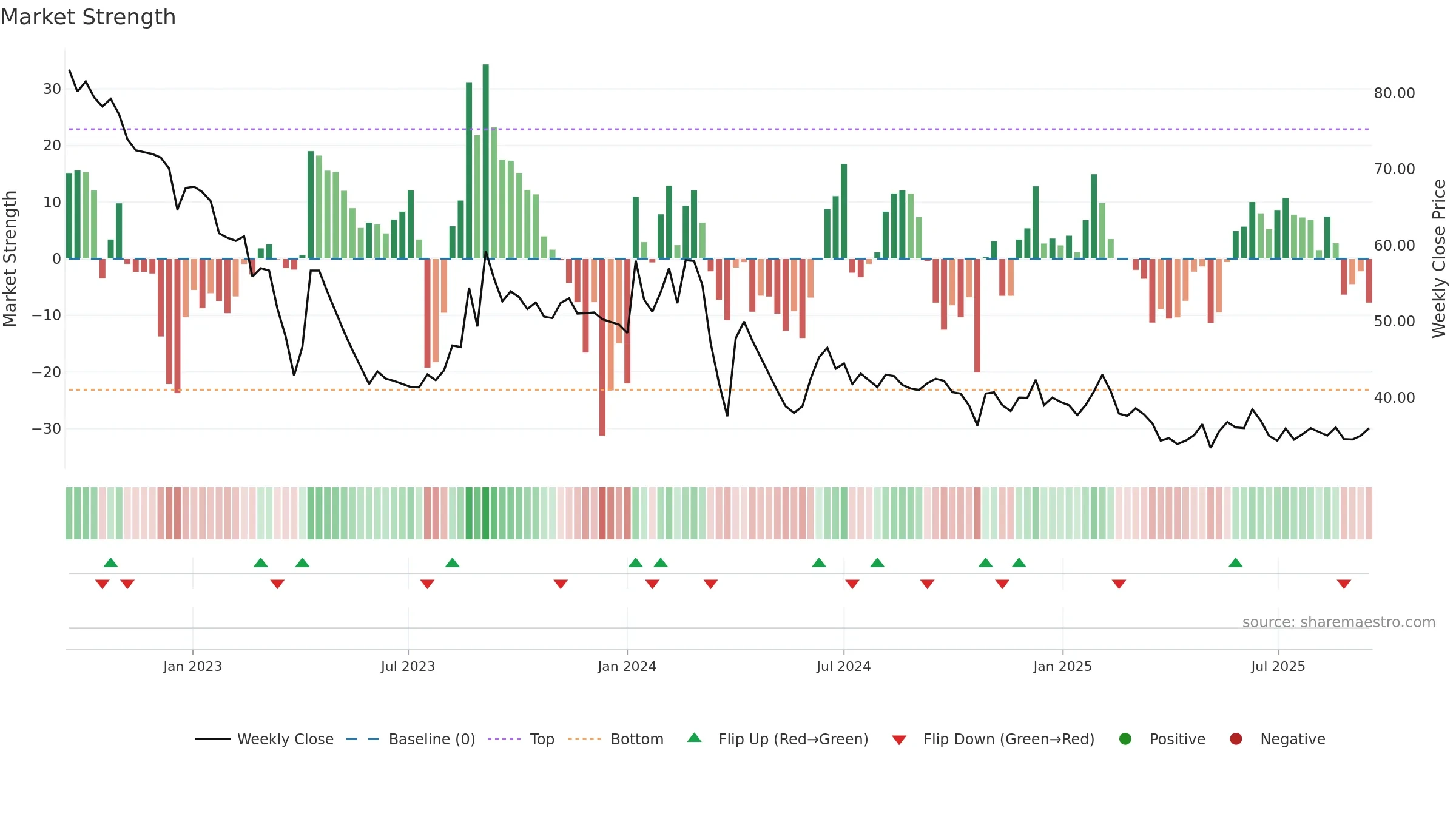Click the last red flip-down marker near Jul 2025
This screenshot has height=819, width=1456.
[1344, 584]
